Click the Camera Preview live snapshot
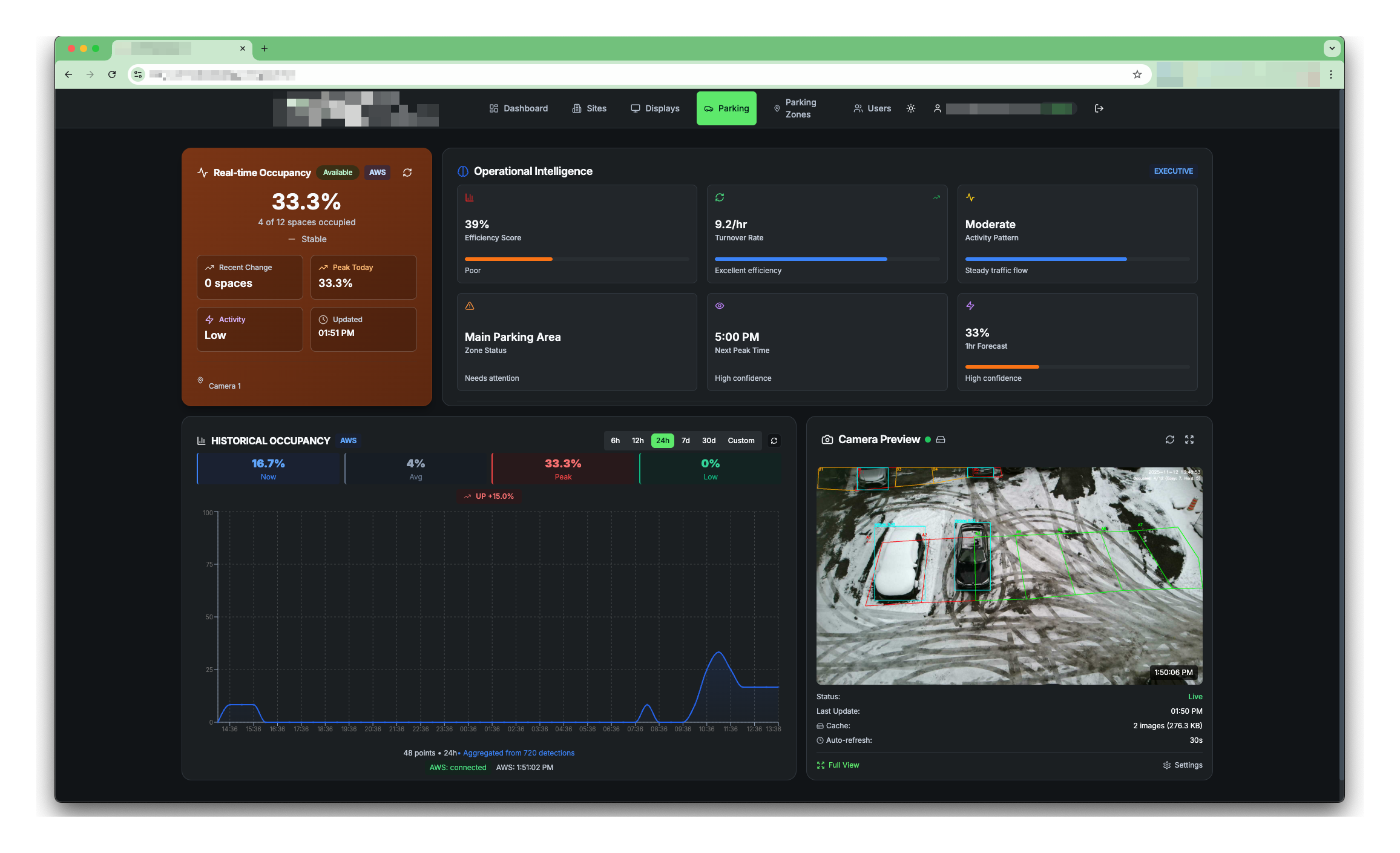The image size is (1400, 853). click(1009, 575)
